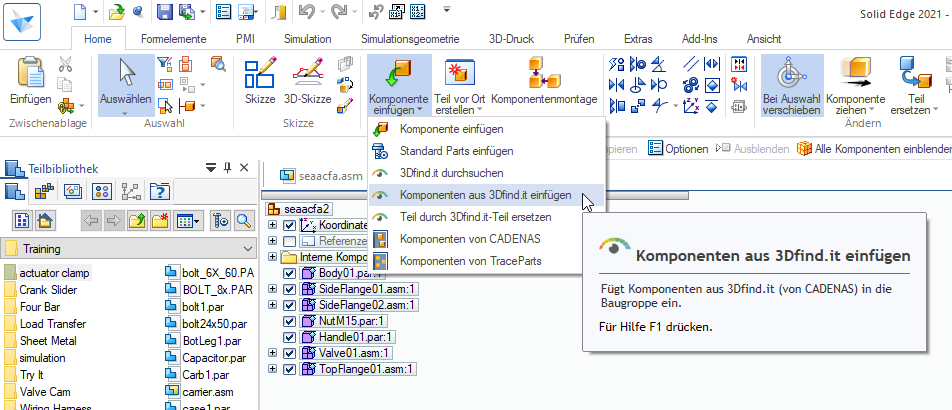This screenshot has width=952, height=410.
Task: Select the bolt24x50.par file
Action: pyautogui.click(x=214, y=324)
